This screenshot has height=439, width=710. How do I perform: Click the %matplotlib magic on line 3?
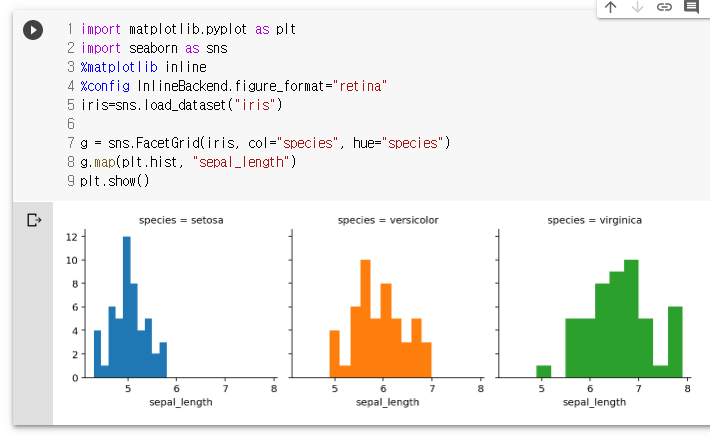click(119, 67)
